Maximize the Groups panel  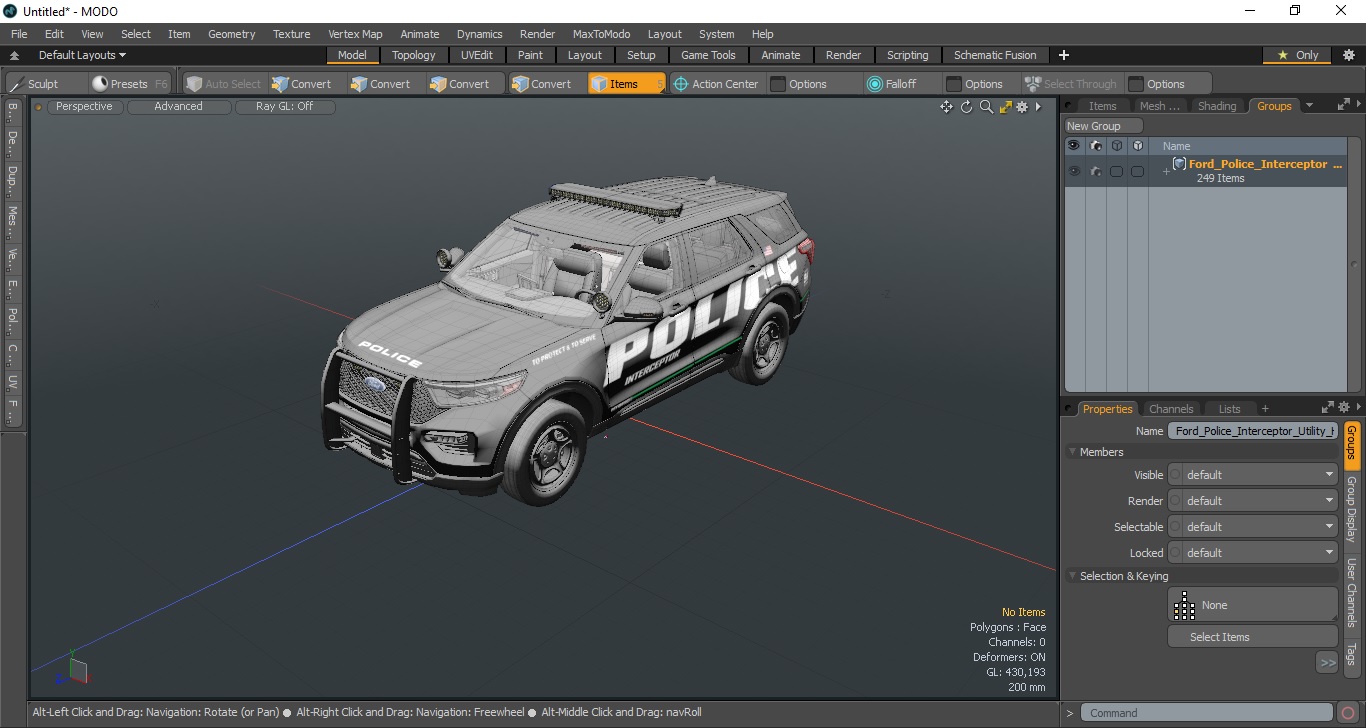click(x=1343, y=105)
